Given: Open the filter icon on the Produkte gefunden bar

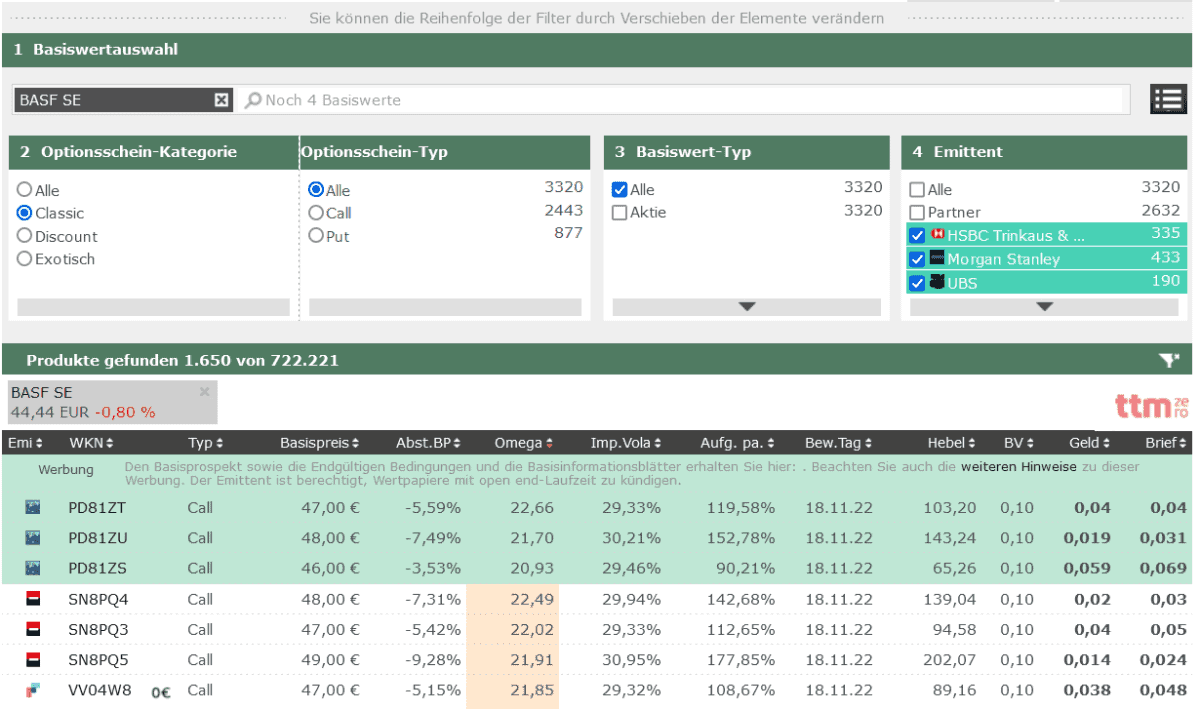Looking at the screenshot, I should click(1168, 358).
